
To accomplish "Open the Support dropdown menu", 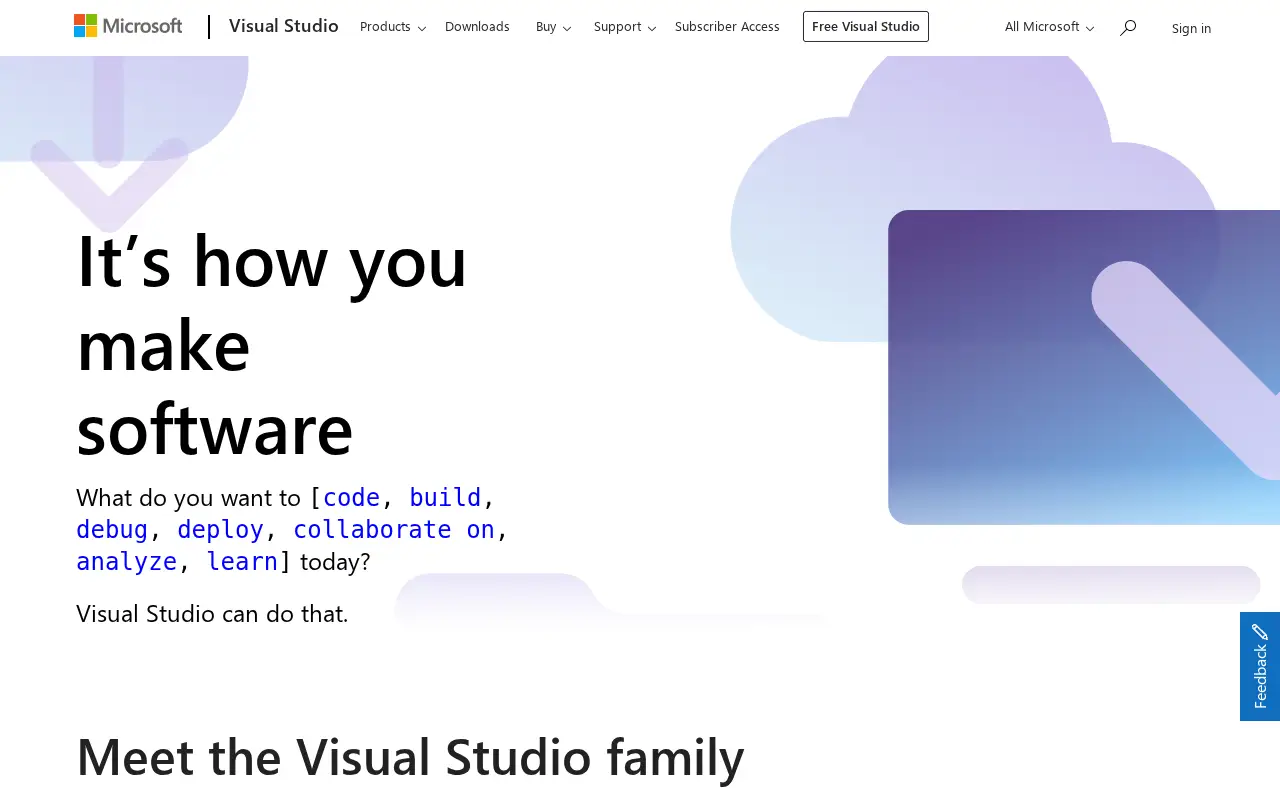I will click(x=625, y=27).
